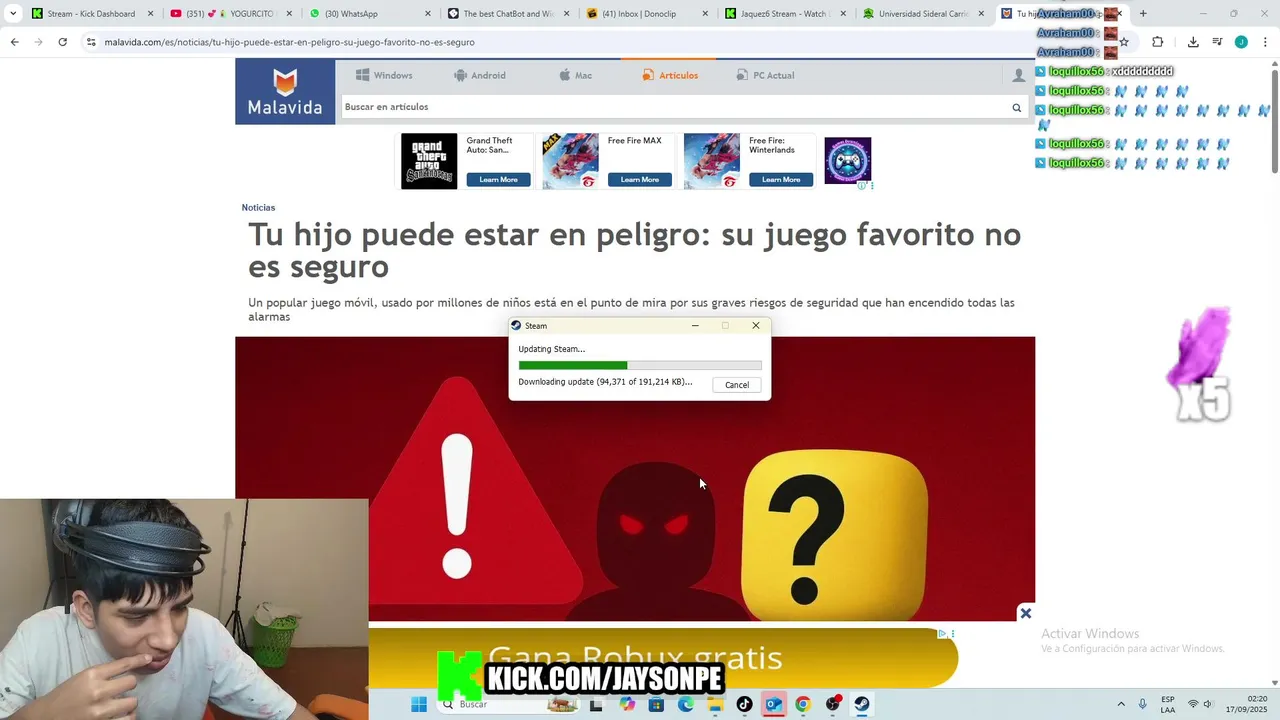Click the Malavida logo
1280x720 pixels.
285,91
